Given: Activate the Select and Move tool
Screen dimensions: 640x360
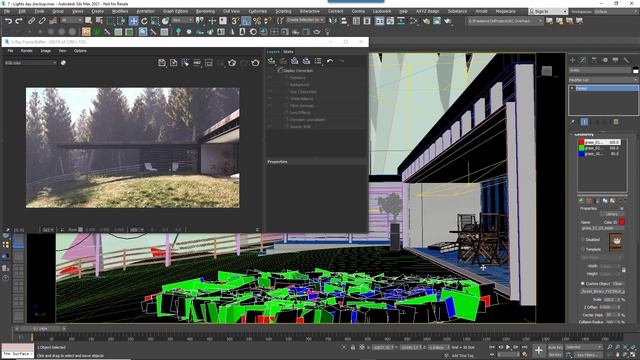Looking at the screenshot, I should 133,21.
